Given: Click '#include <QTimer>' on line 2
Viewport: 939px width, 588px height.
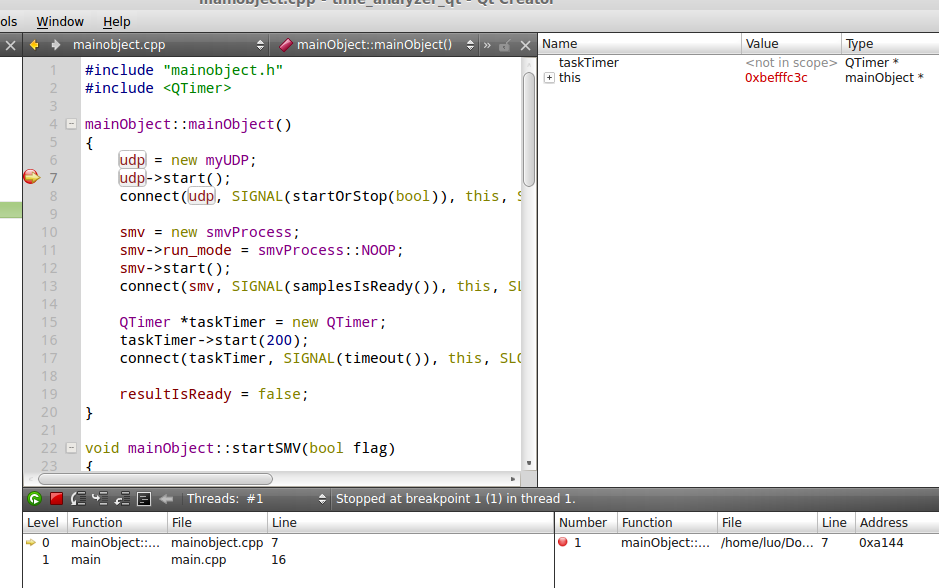Looking at the screenshot, I should 158,88.
